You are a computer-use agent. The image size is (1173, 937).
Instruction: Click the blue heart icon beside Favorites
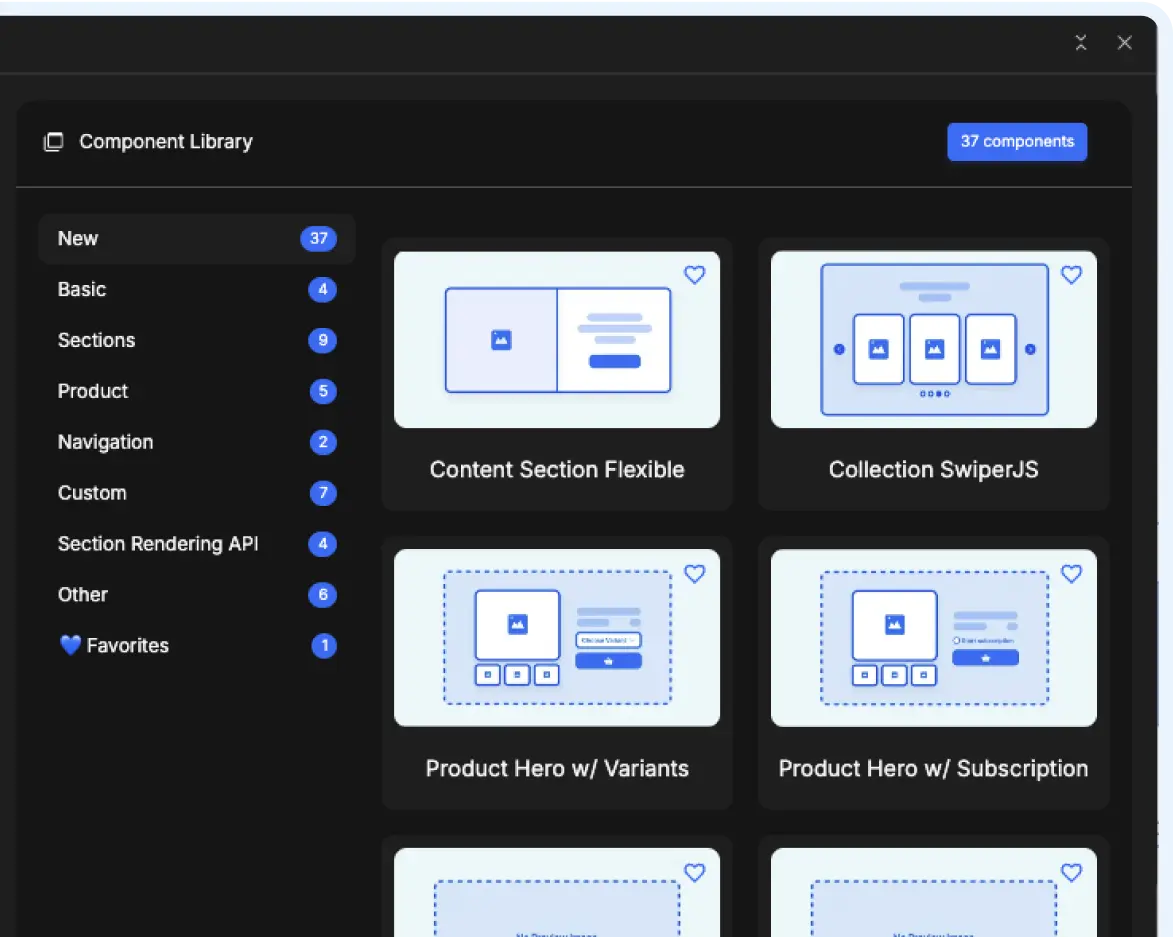[70, 645]
